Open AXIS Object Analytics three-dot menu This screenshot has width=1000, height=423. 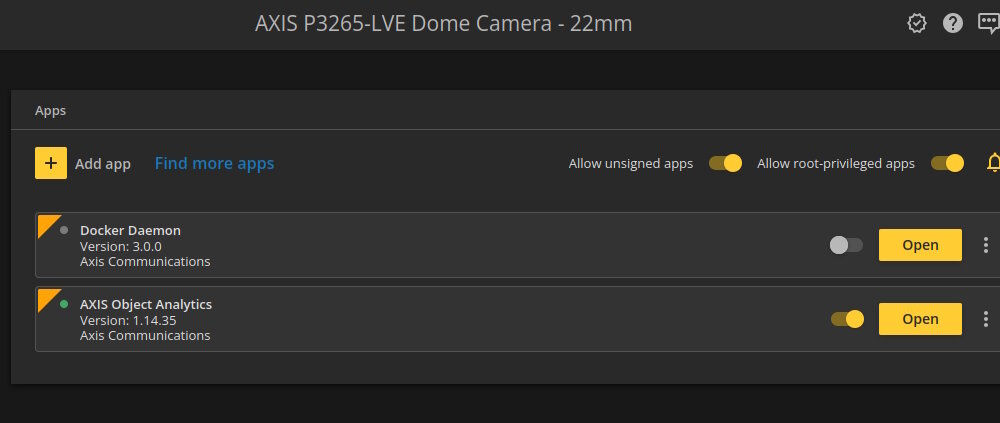[985, 319]
